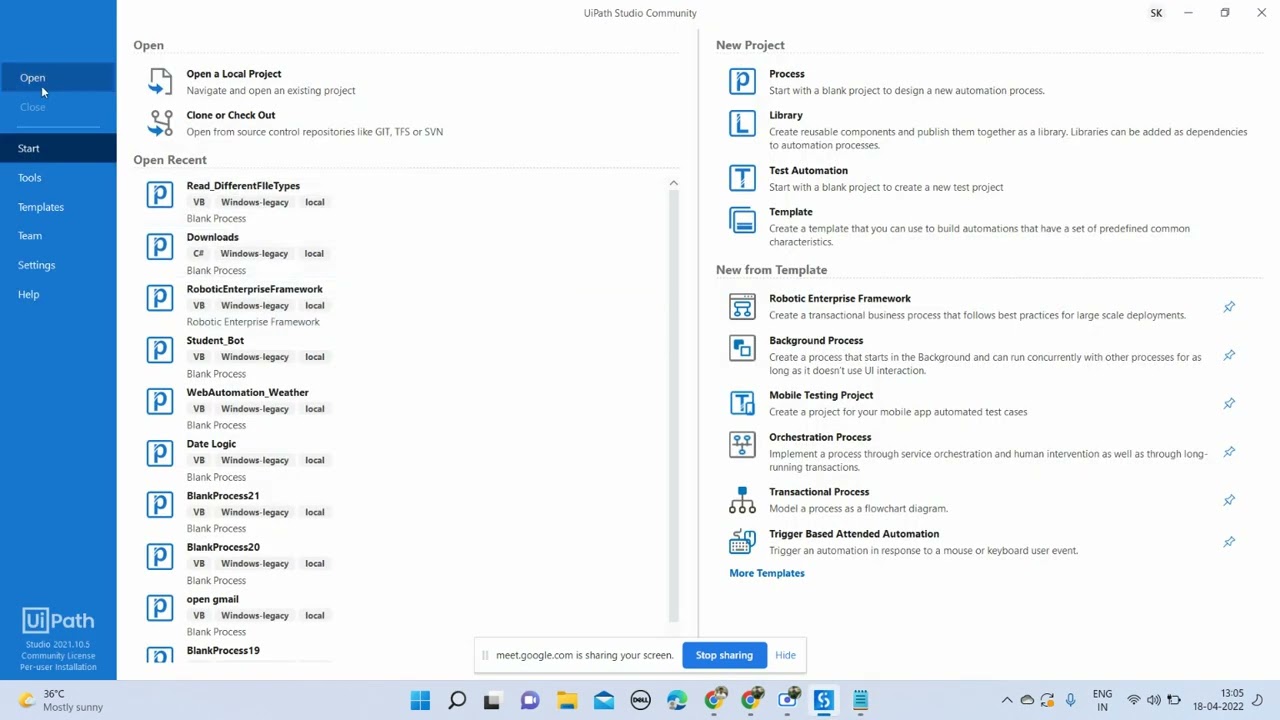This screenshot has width=1280, height=720.
Task: Click the BlankProcess21 project icon
Action: point(160,504)
